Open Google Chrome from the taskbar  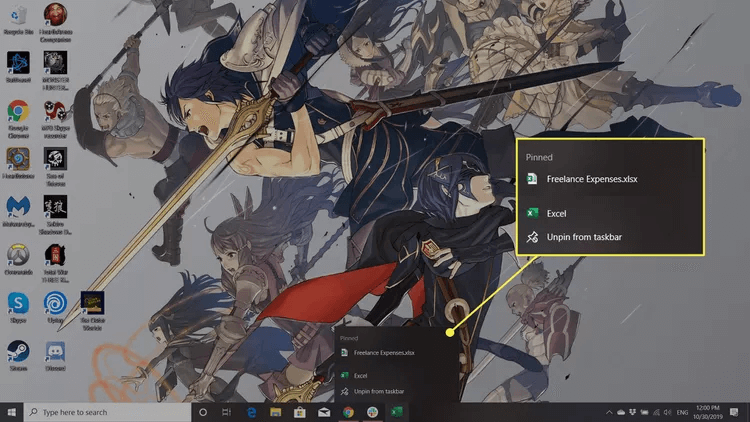coord(348,412)
